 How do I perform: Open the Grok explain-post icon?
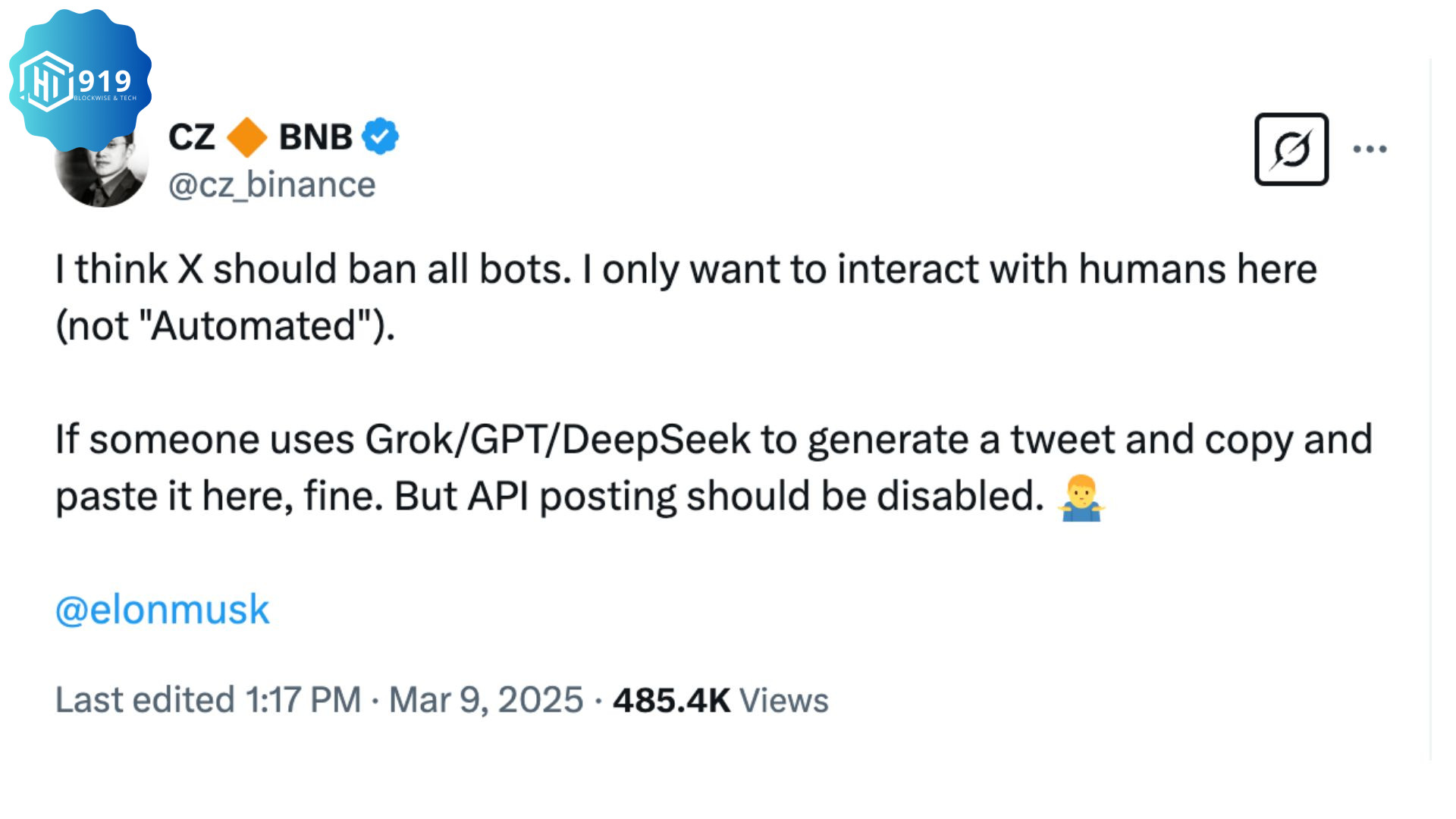pos(1291,149)
